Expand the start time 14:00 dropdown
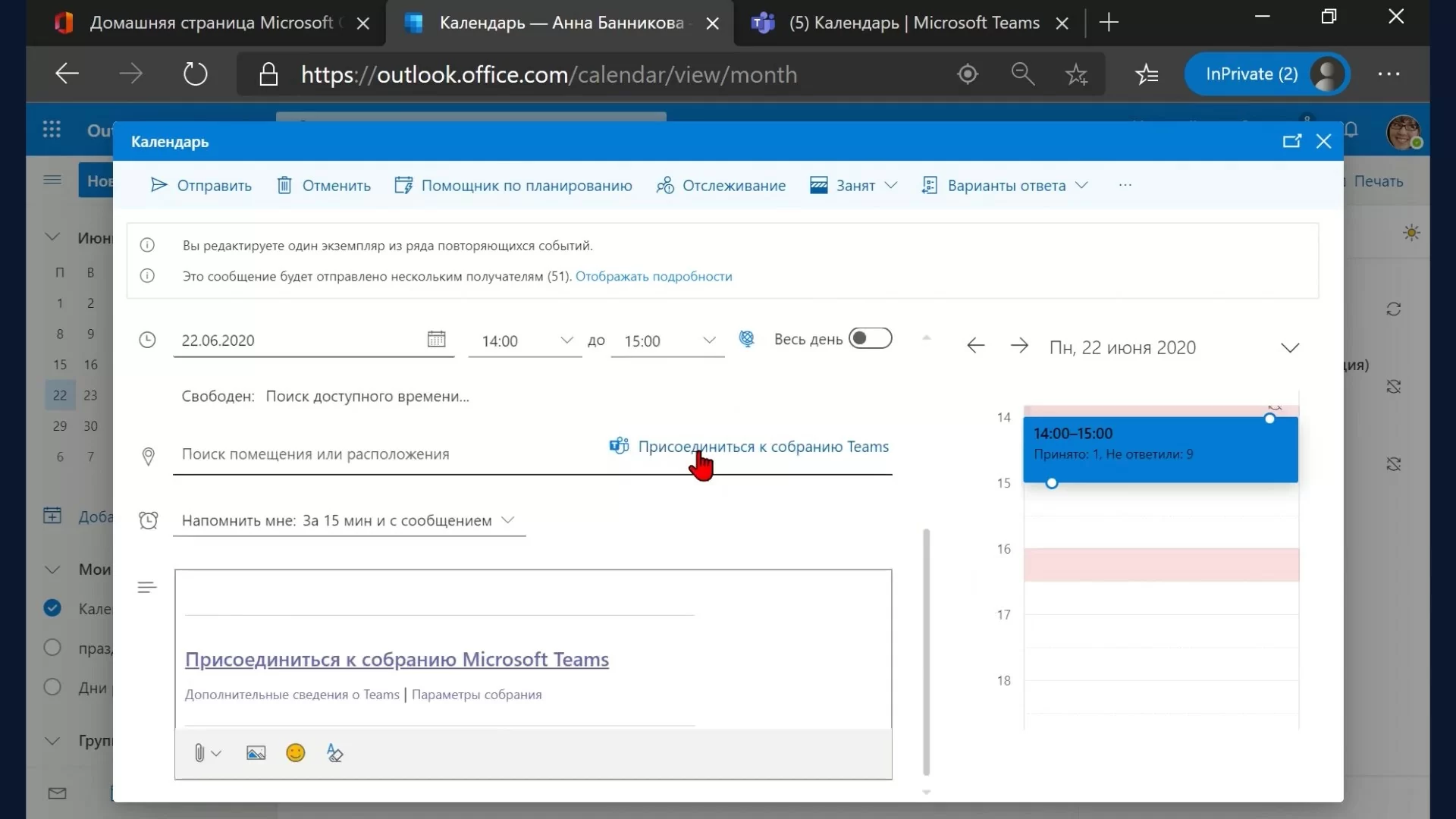Image resolution: width=1456 pixels, height=819 pixels. (x=566, y=340)
